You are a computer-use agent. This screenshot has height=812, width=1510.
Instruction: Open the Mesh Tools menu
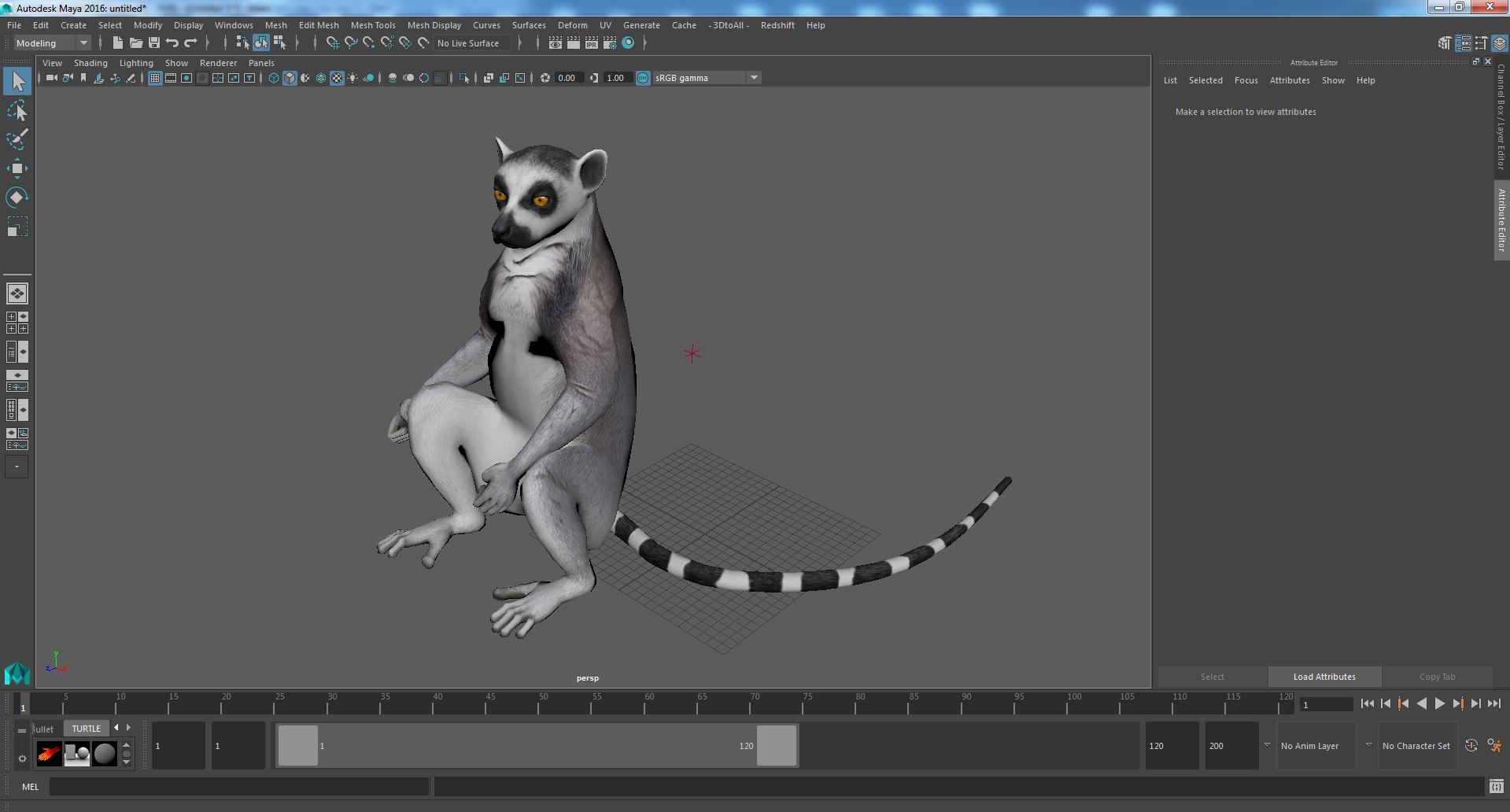373,25
